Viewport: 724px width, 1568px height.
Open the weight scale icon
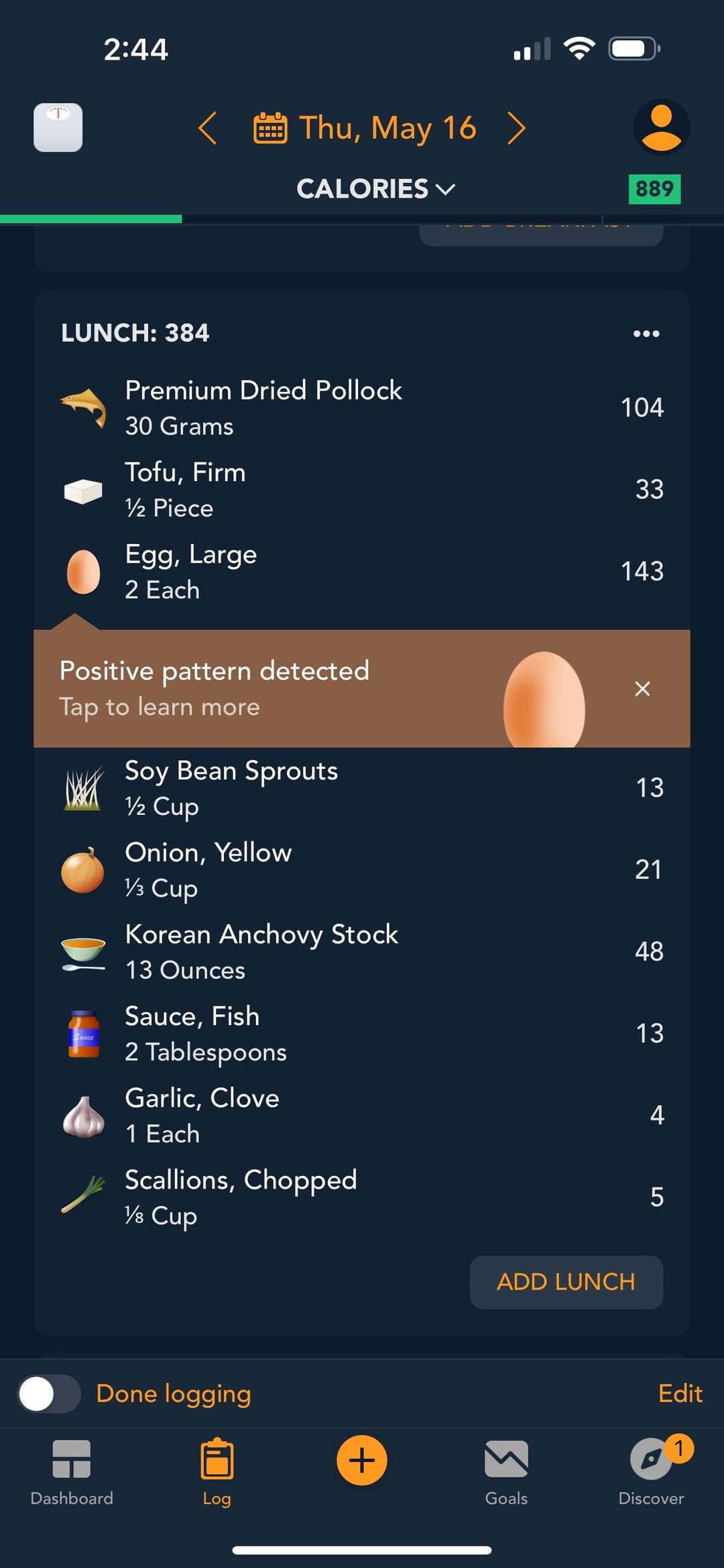tap(58, 127)
